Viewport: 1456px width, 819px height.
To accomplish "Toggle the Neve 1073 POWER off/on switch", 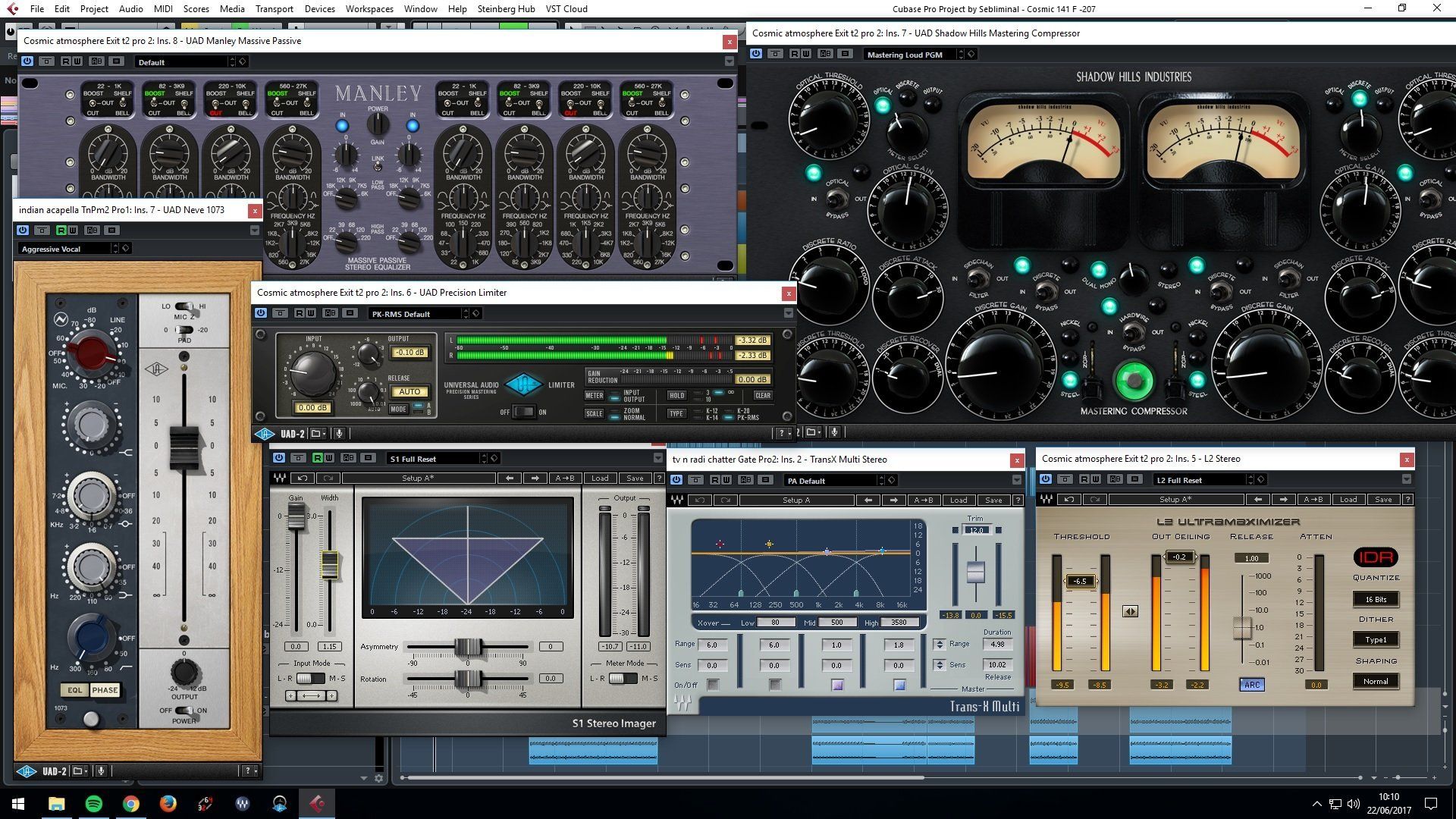I will pos(184,711).
